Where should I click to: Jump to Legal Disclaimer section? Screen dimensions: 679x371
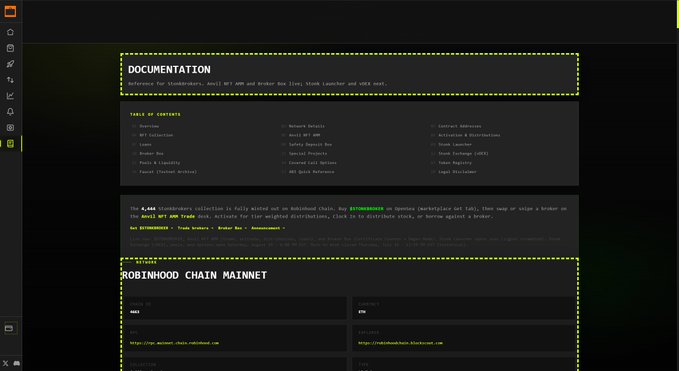point(457,171)
